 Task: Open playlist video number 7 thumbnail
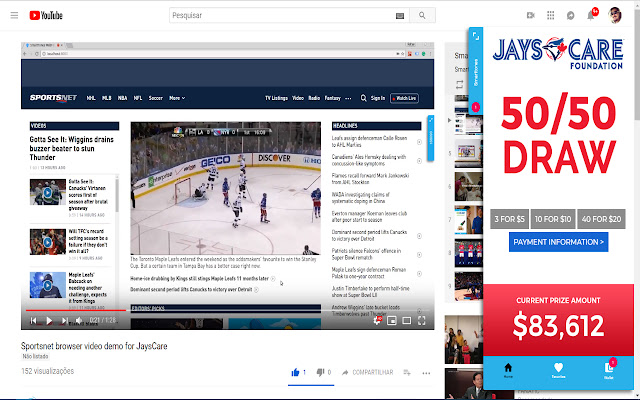[x=468, y=220]
